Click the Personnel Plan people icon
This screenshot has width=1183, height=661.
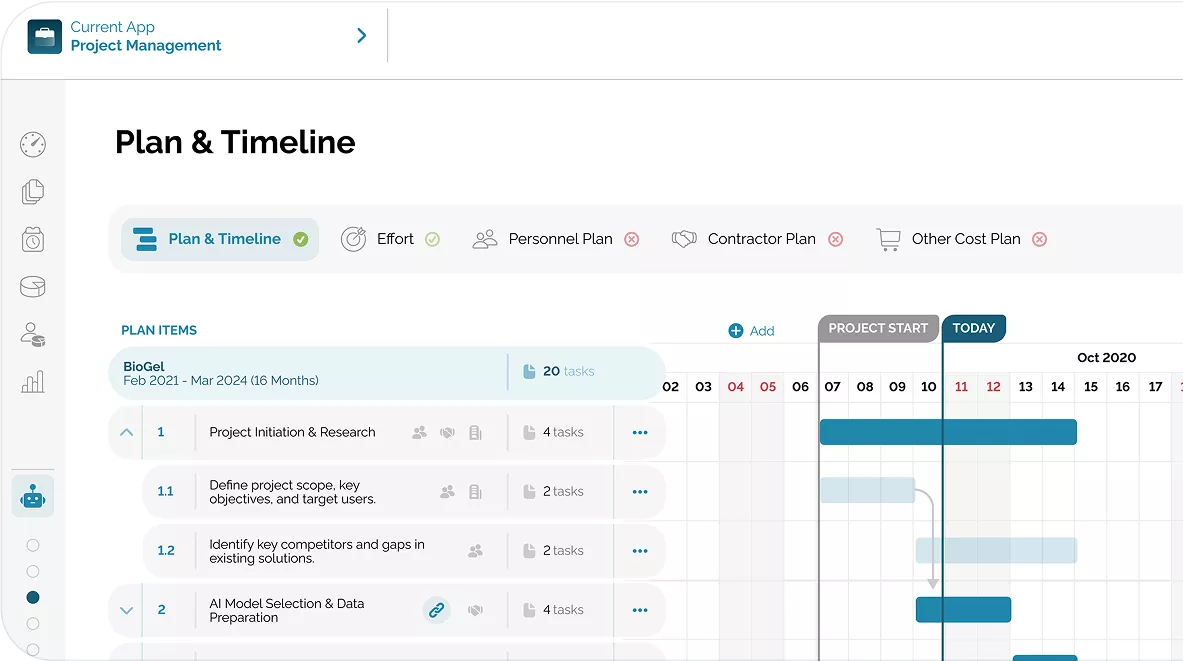[x=484, y=239]
